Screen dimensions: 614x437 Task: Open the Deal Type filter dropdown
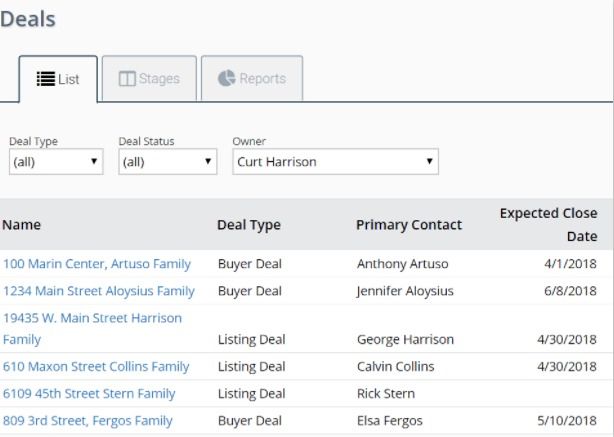click(x=56, y=161)
